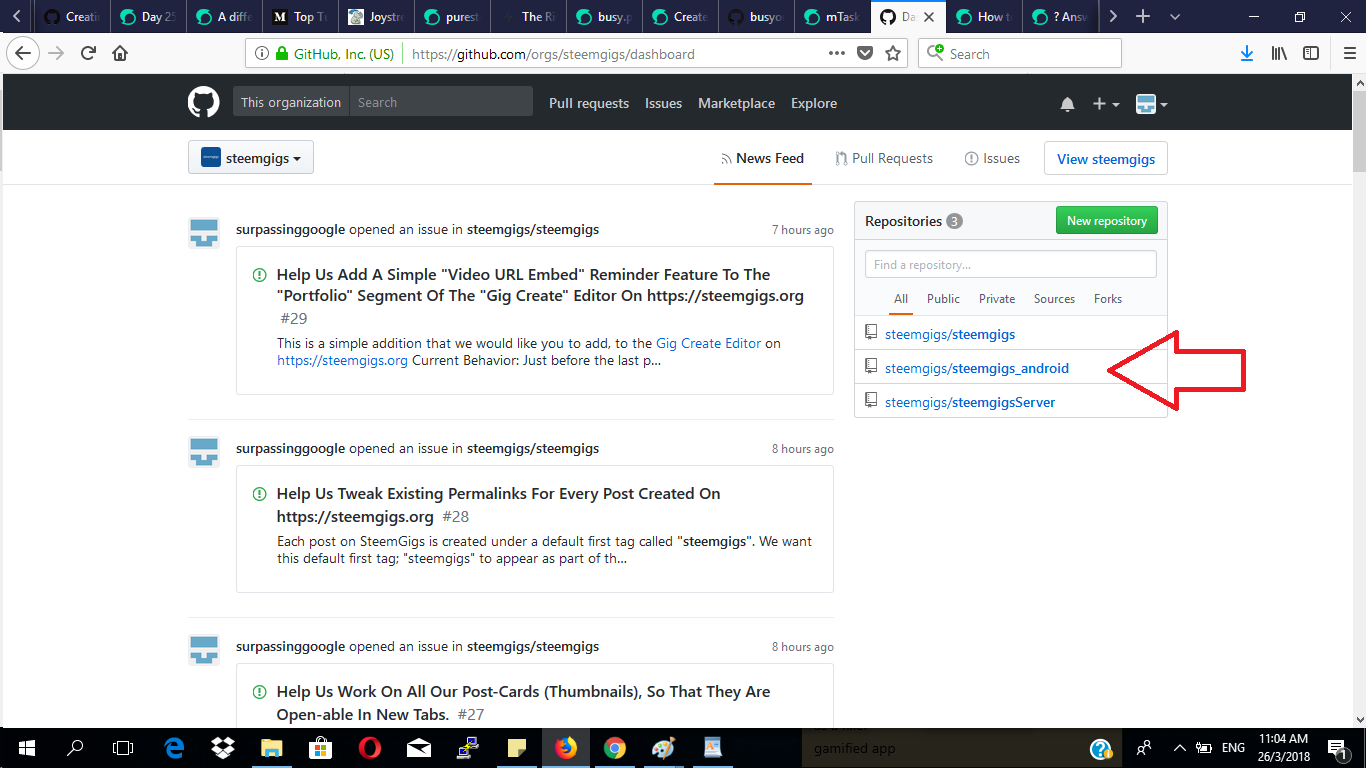
Task: Go forward with the browser forward arrow
Action: pyautogui.click(x=56, y=54)
